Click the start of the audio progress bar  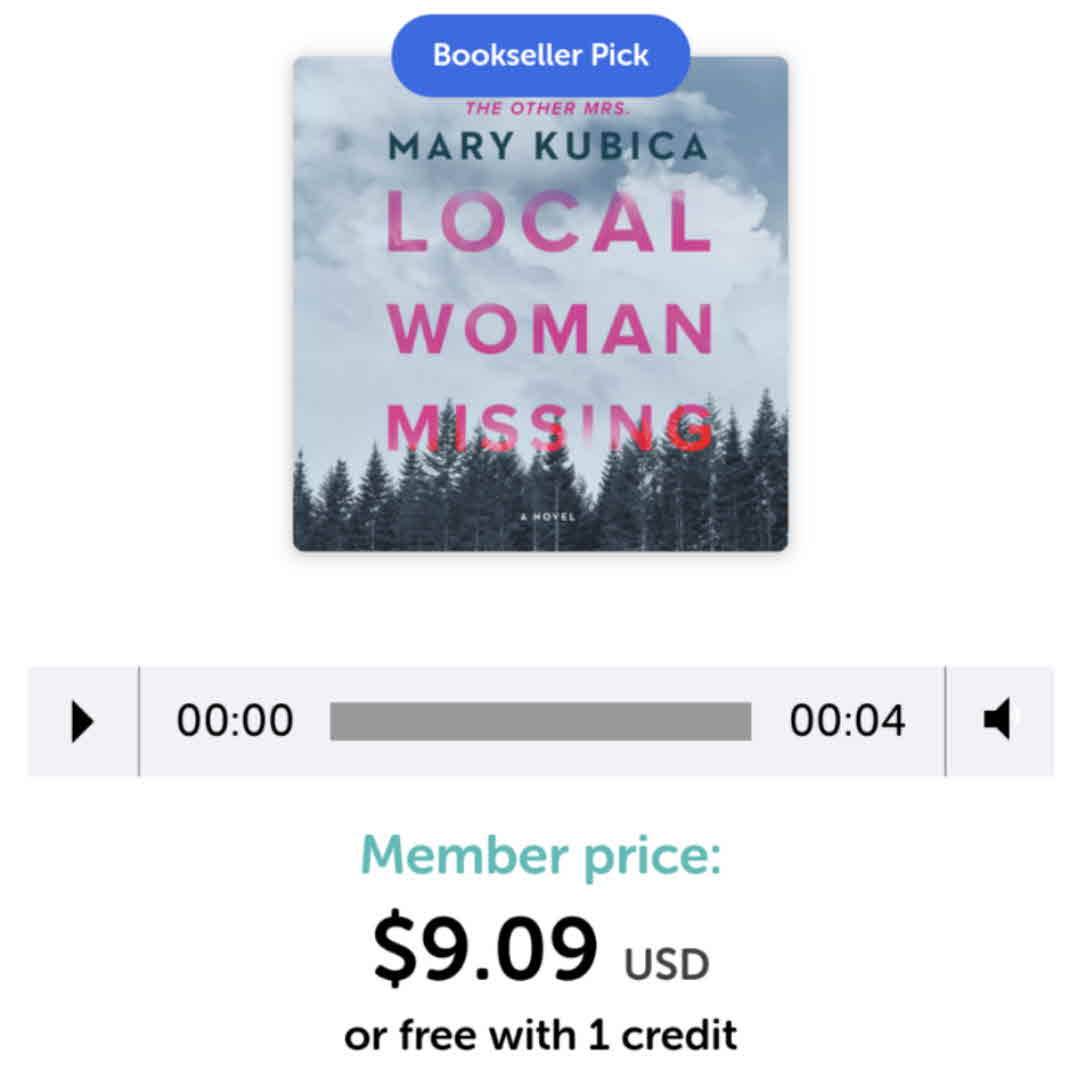tap(333, 721)
